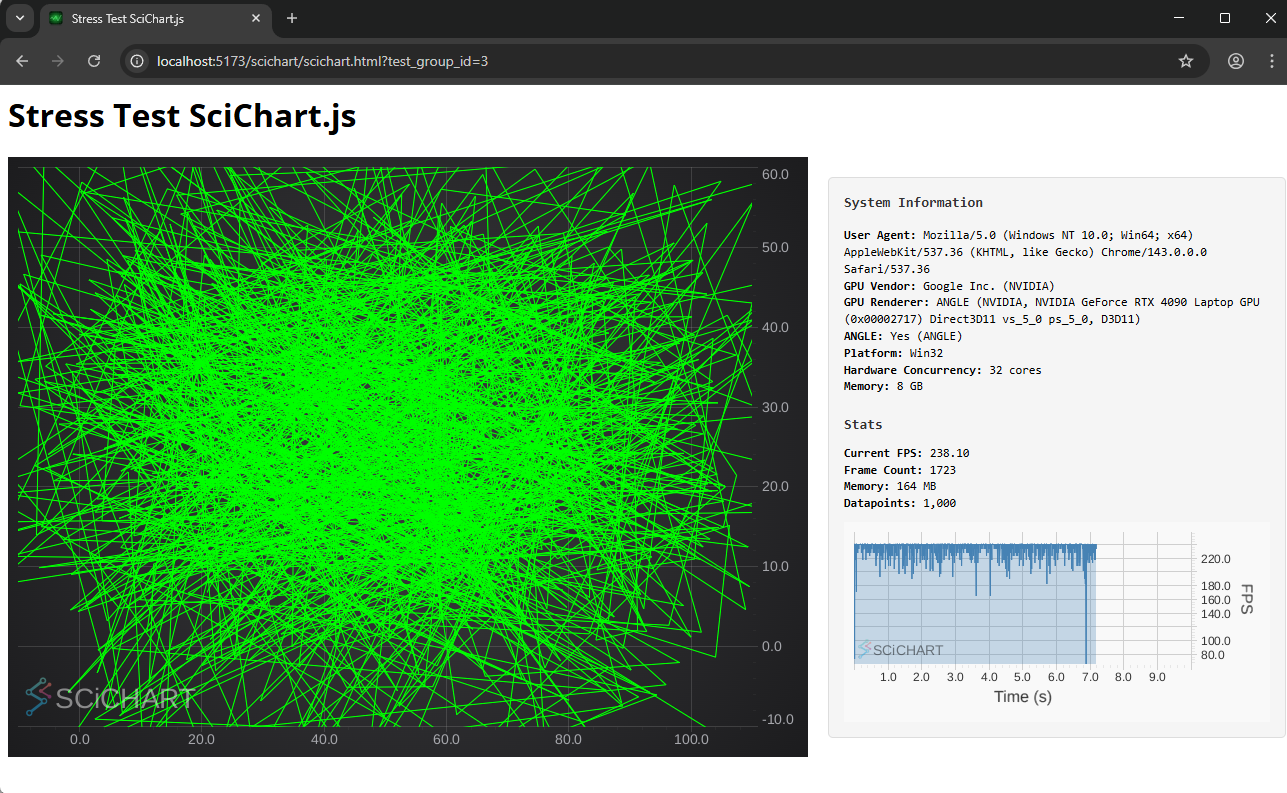Click the localhost URL address bar

(x=600, y=61)
